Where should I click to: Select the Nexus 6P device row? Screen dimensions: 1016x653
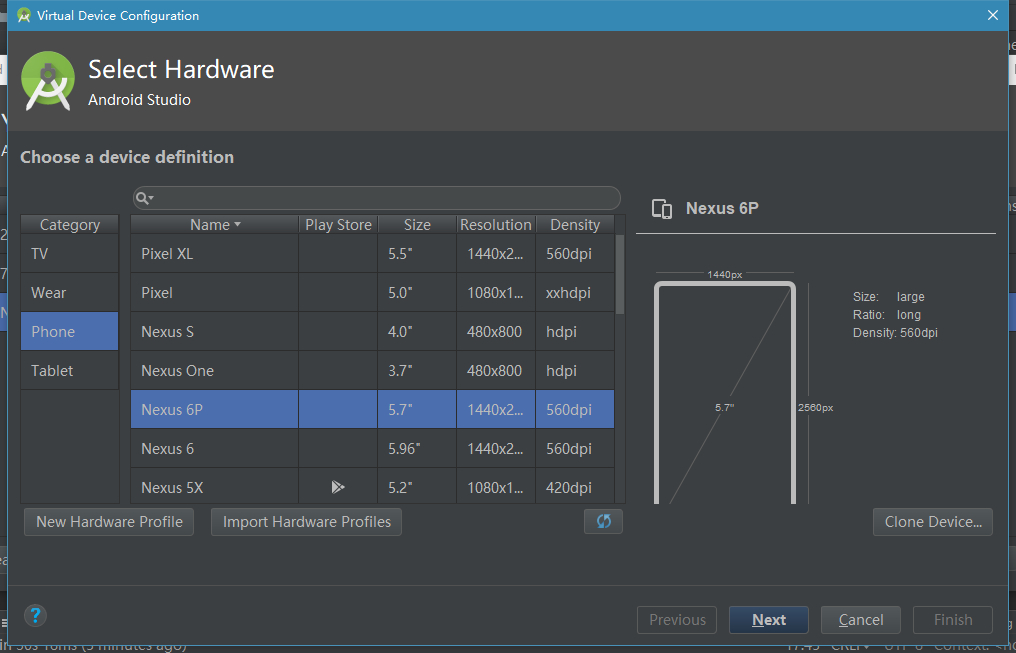point(373,409)
